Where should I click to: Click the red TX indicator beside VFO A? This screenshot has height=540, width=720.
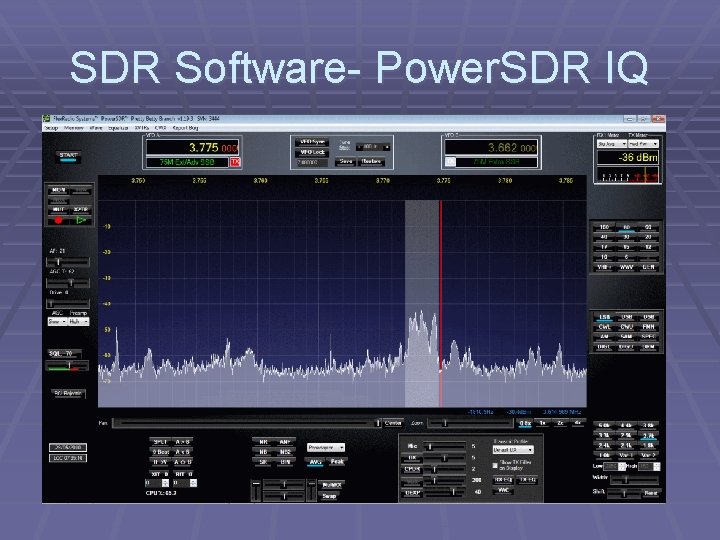[x=235, y=162]
